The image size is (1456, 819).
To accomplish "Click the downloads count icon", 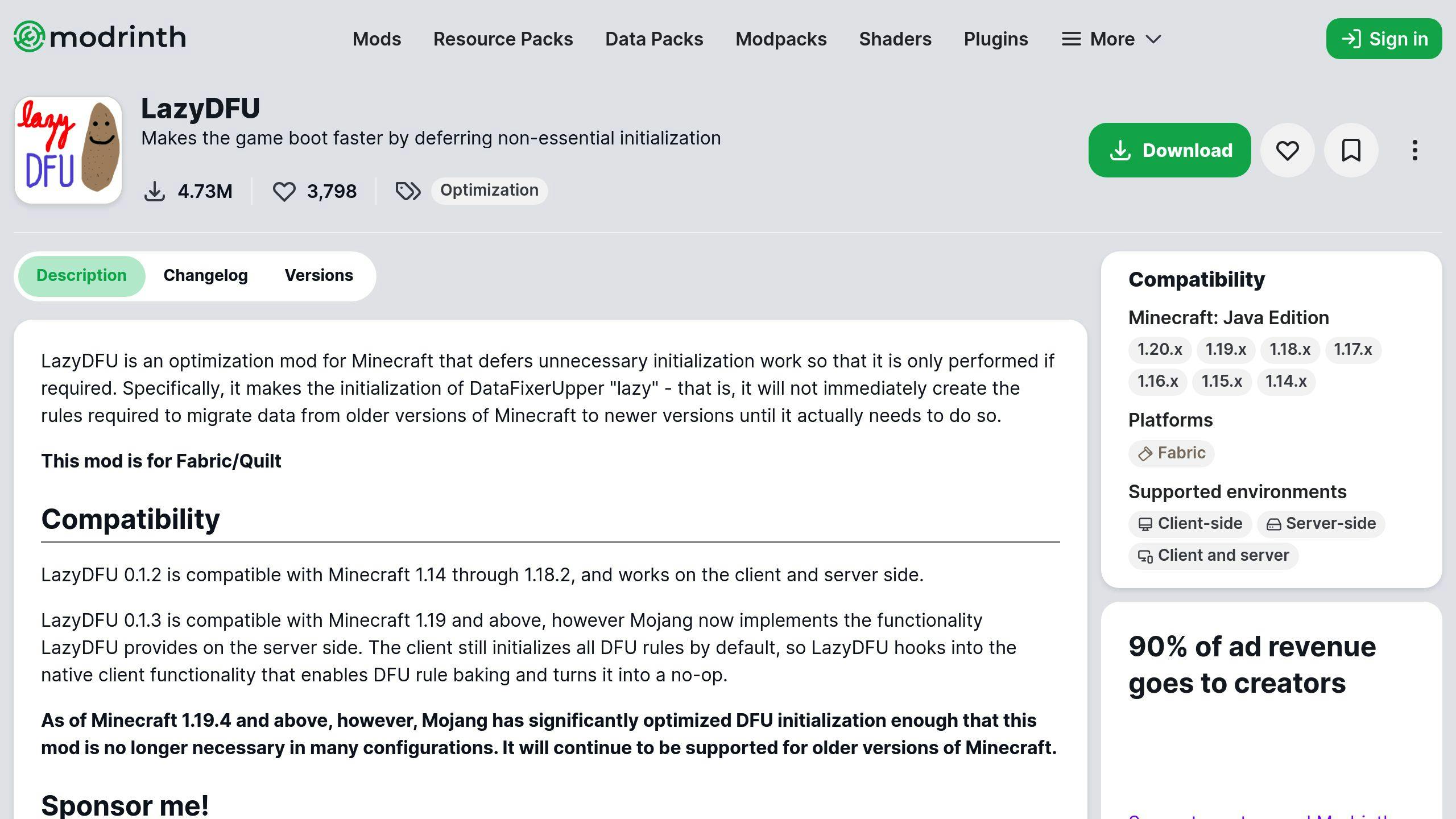I will pyautogui.click(x=155, y=191).
